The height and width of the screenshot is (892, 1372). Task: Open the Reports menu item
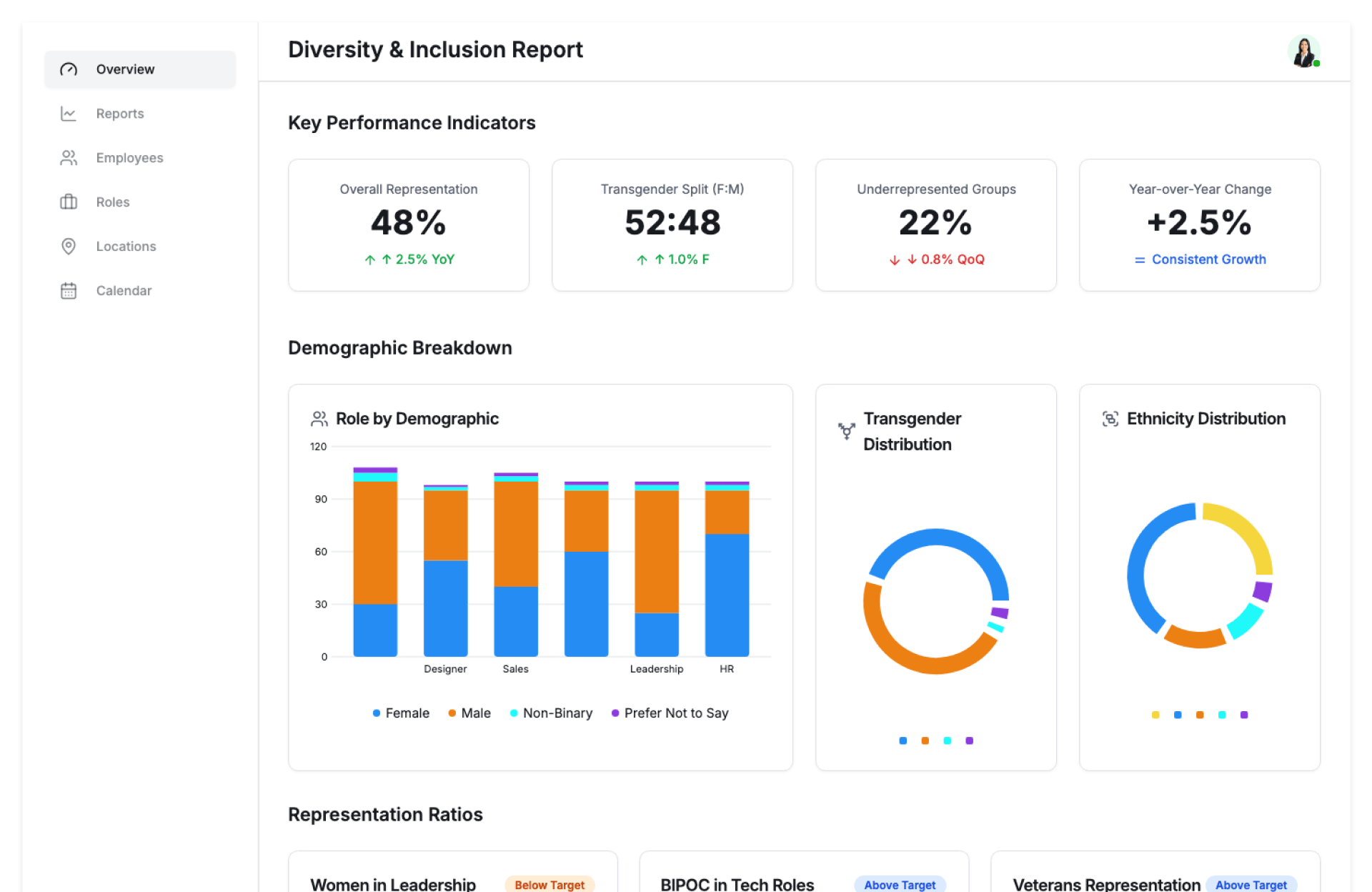(x=120, y=114)
